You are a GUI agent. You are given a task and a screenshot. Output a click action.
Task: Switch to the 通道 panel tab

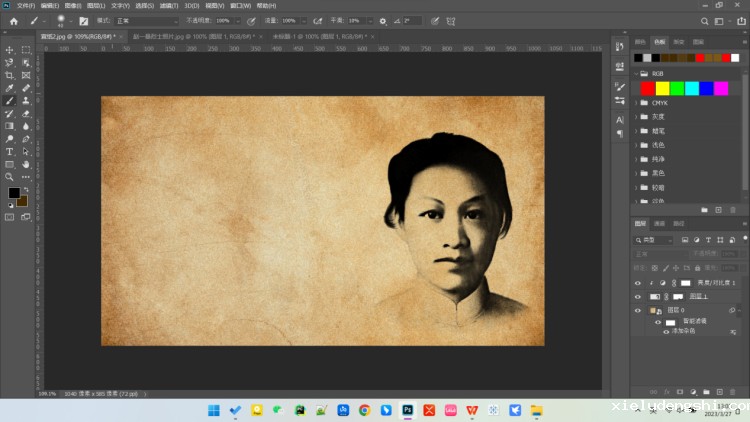coord(660,224)
